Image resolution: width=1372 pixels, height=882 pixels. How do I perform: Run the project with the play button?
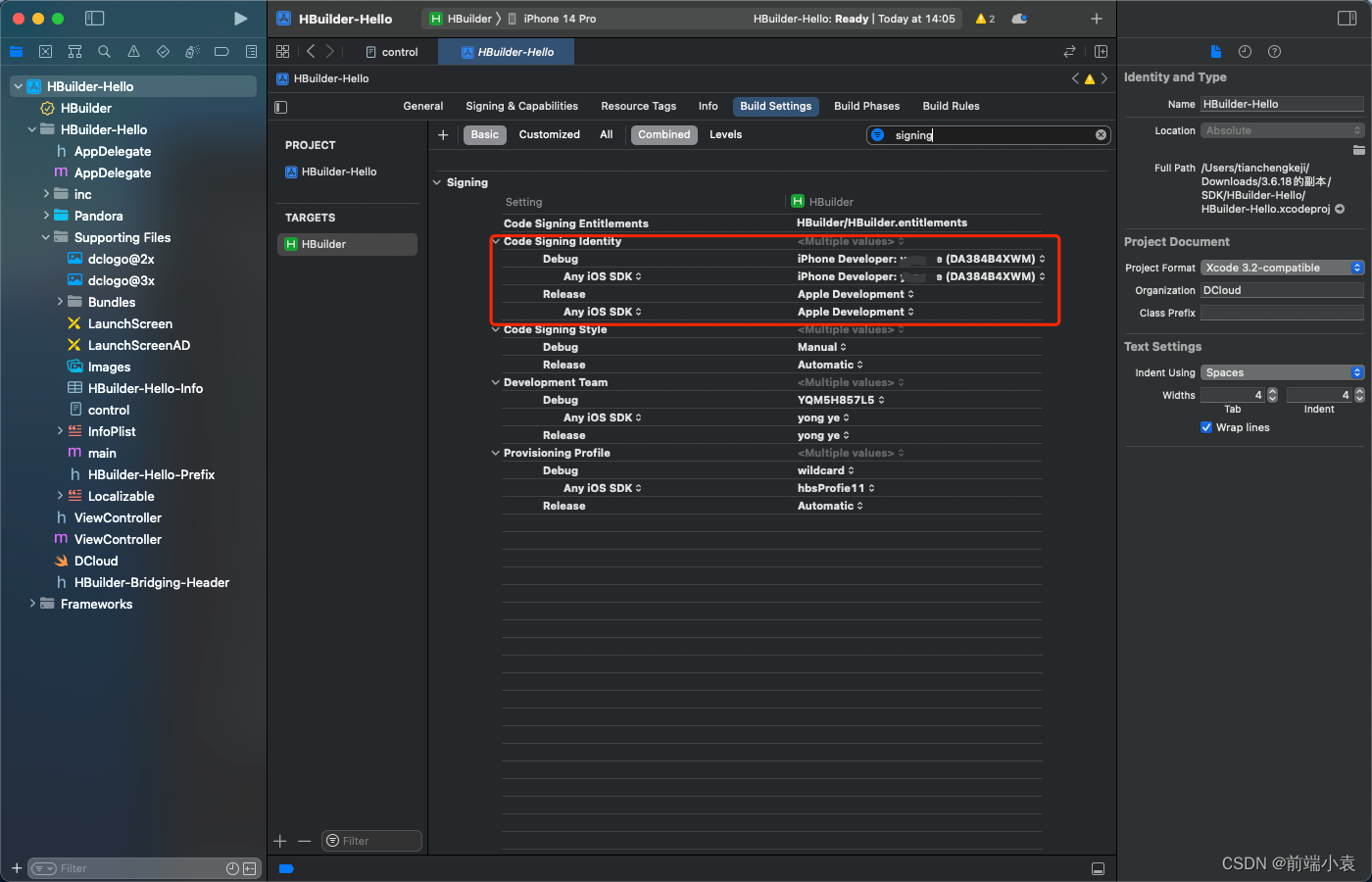240,19
